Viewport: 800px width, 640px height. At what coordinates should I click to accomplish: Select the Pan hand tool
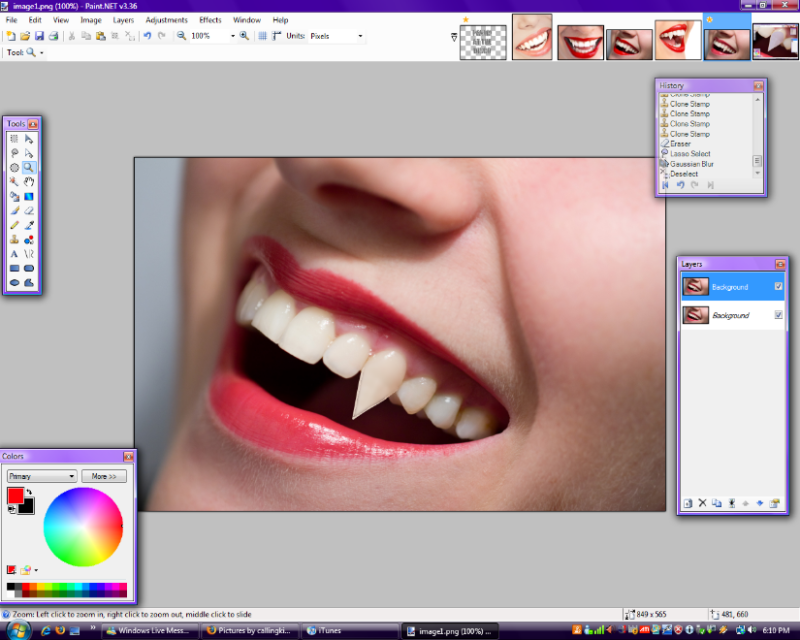(29, 182)
